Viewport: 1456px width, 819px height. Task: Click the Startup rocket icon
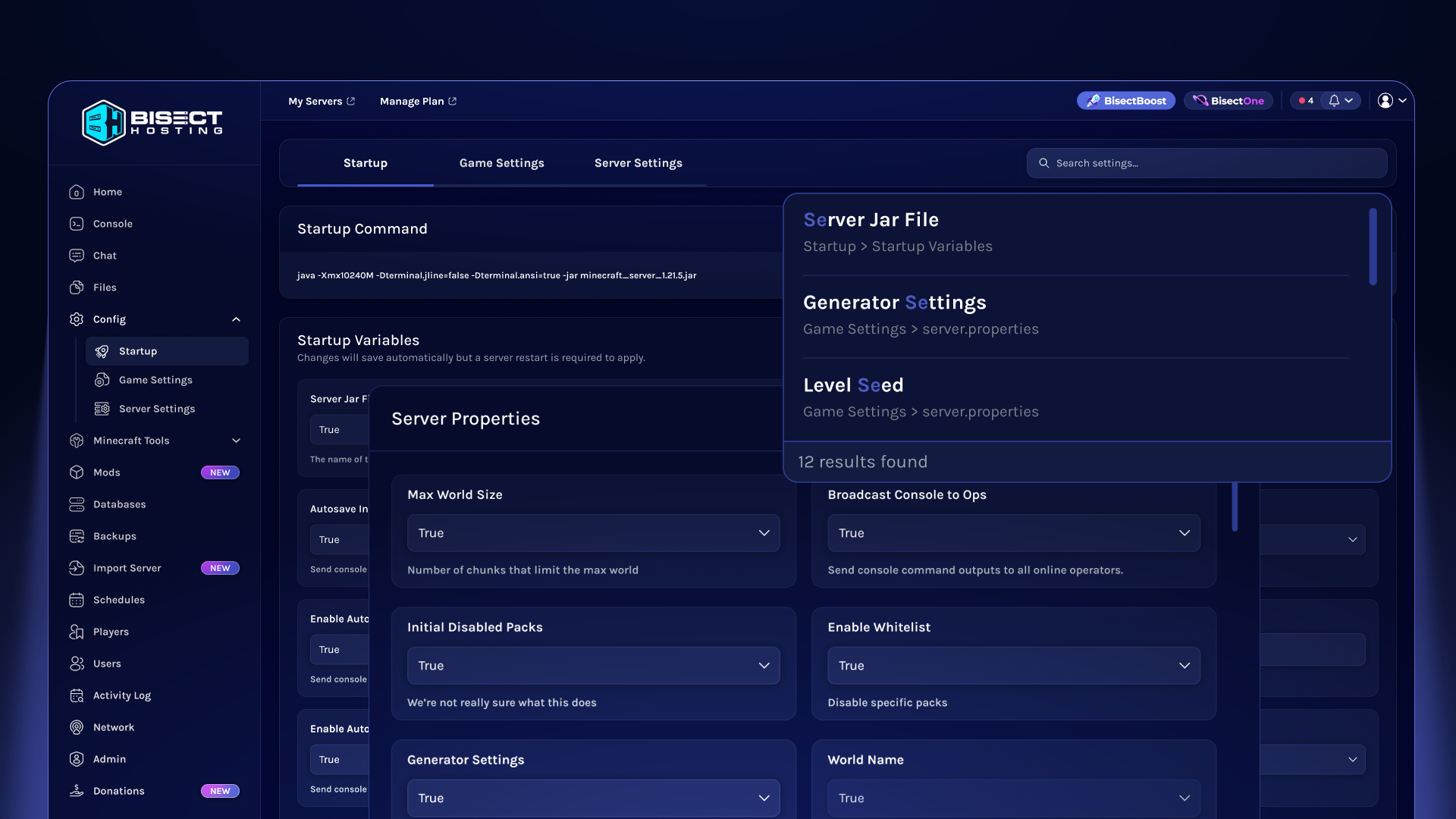102,351
